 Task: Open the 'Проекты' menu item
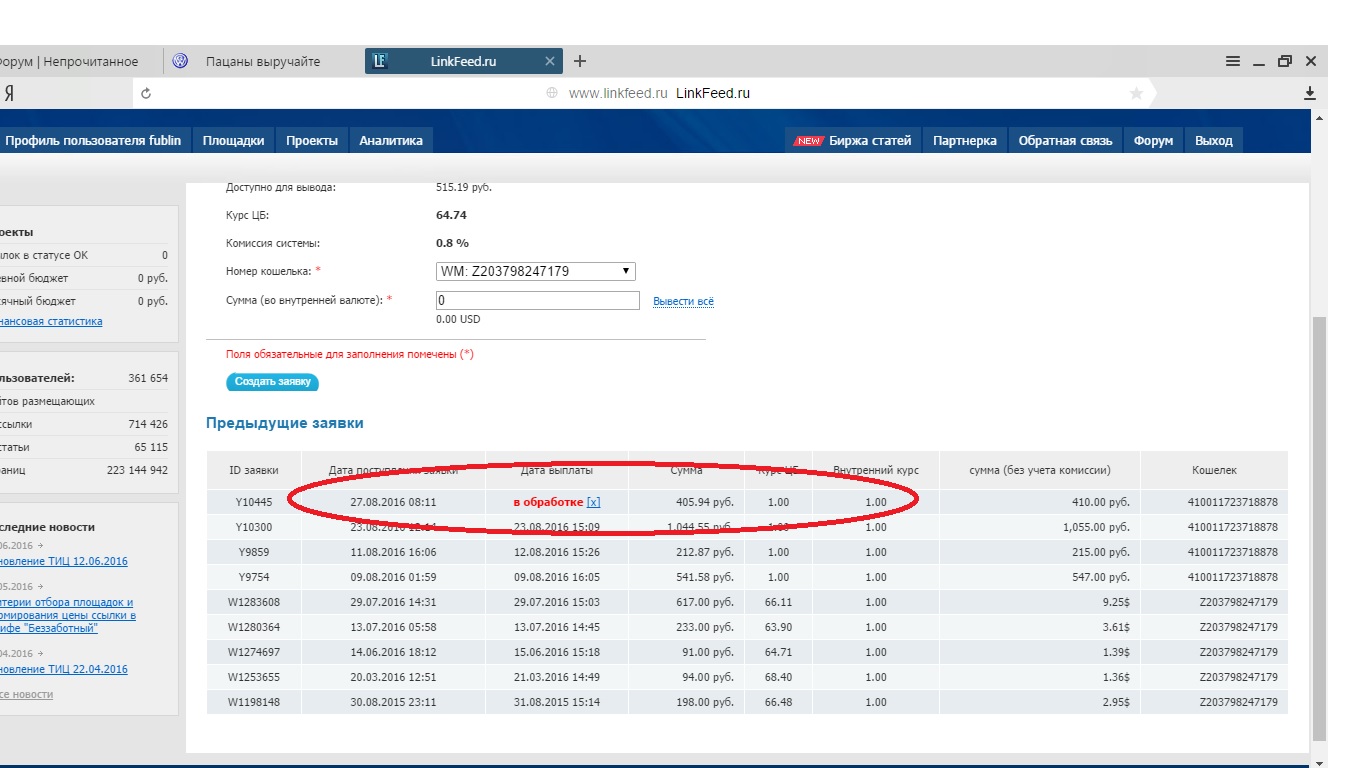[312, 140]
